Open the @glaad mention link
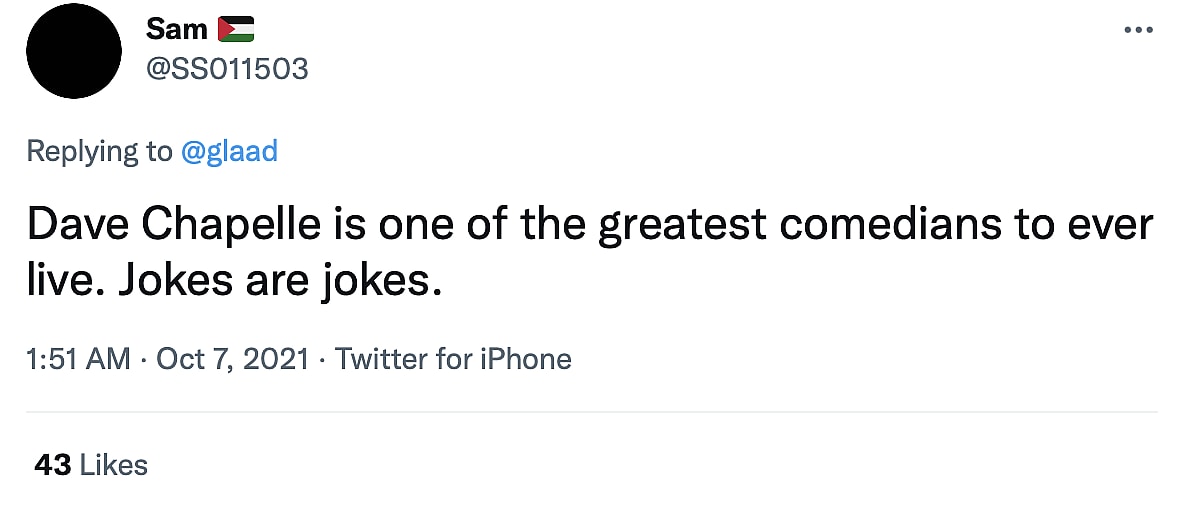This screenshot has height=513, width=1180. [x=229, y=151]
